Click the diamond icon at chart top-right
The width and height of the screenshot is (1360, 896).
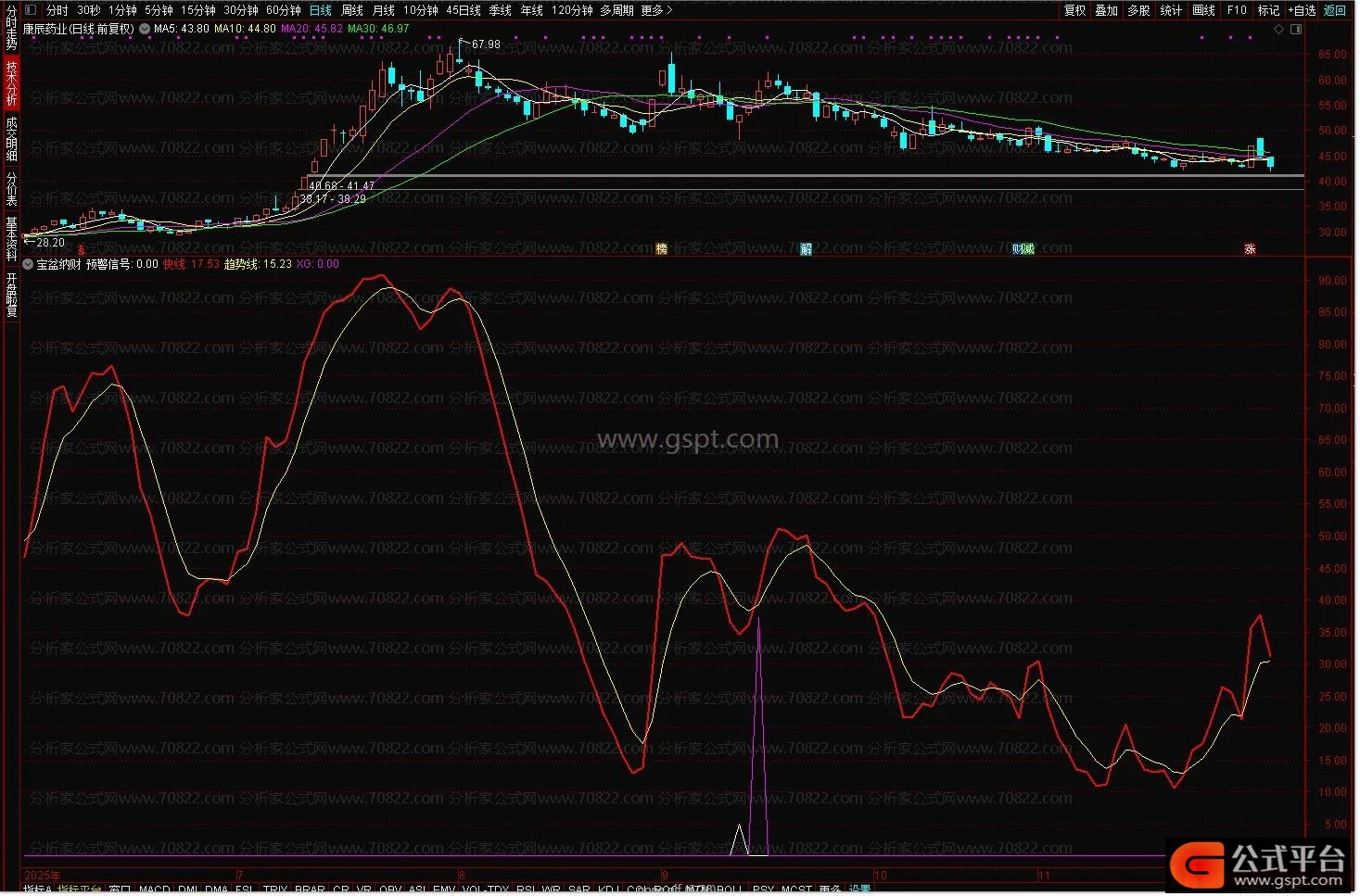(x=1279, y=29)
